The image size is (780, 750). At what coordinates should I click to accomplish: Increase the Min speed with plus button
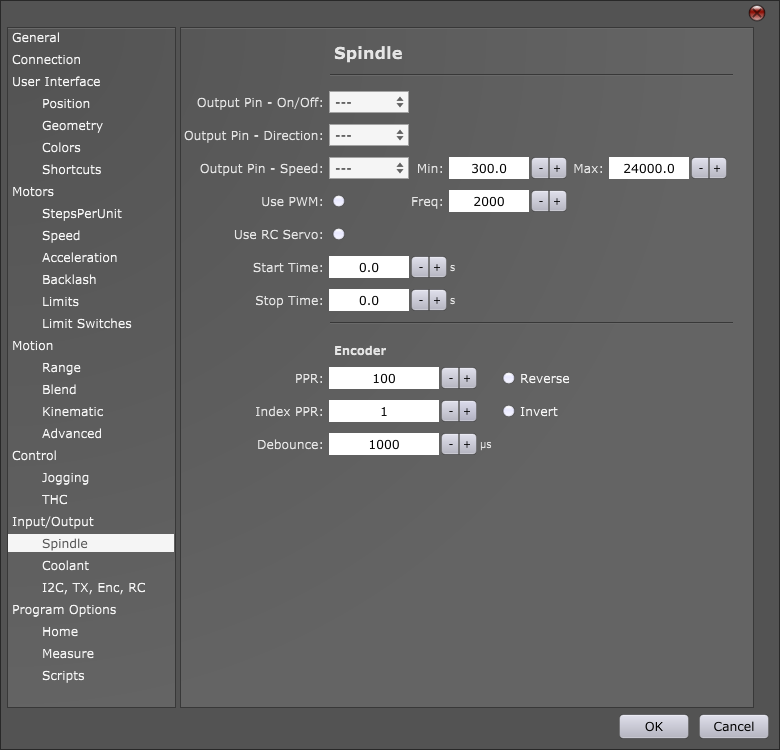pos(557,169)
